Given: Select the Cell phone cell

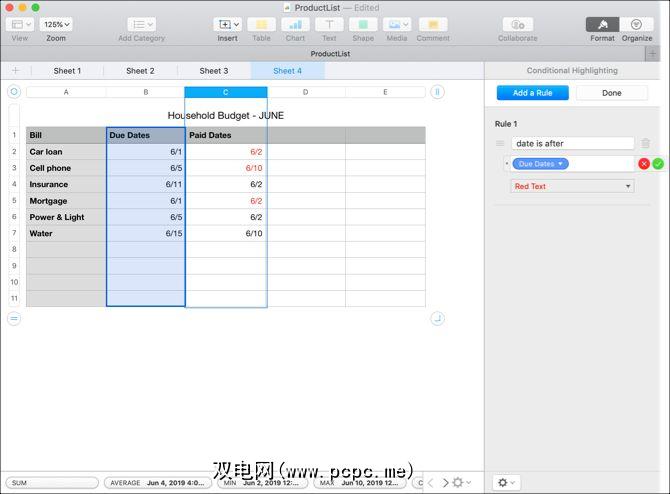Looking at the screenshot, I should point(66,168).
